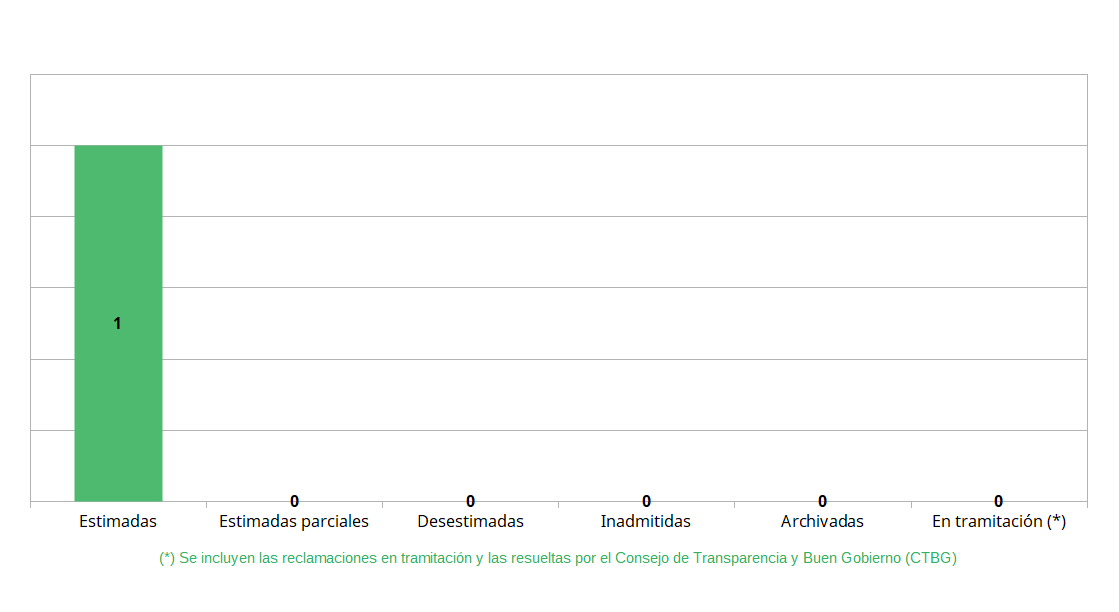Screen dimensions: 1119x612
Task: Click the "Archivadas" axis label
Action: pyautogui.click(x=822, y=522)
